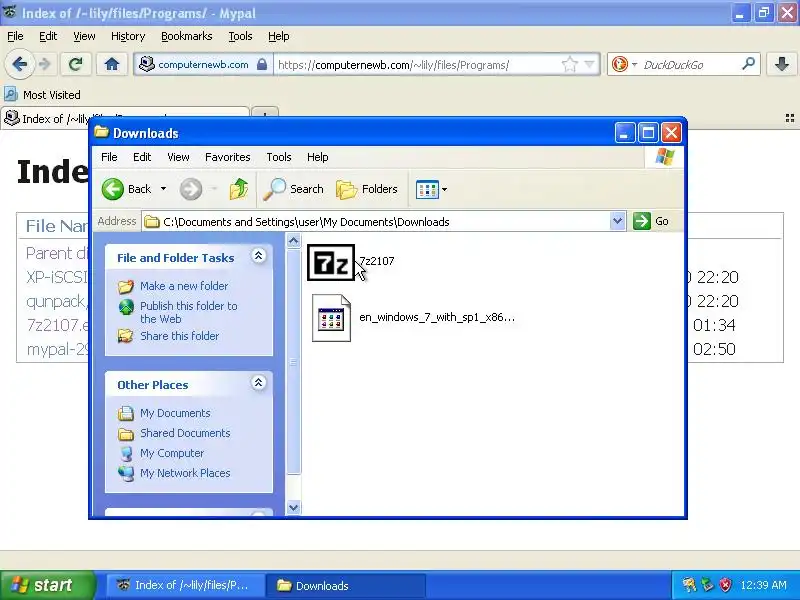Open the Favorites menu in Downloads window
This screenshot has width=800, height=600.
tap(228, 157)
